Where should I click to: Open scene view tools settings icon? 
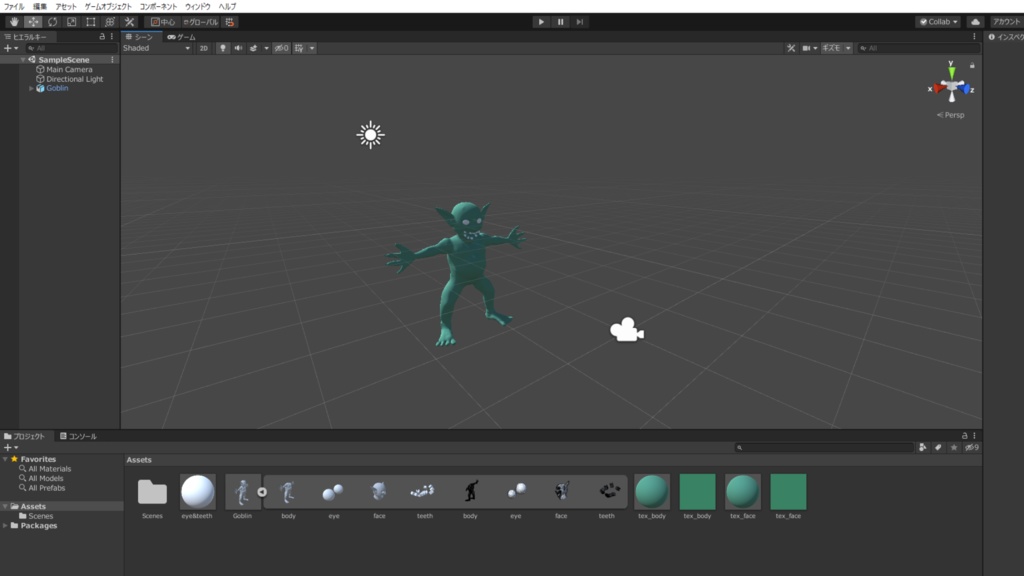pyautogui.click(x=791, y=48)
